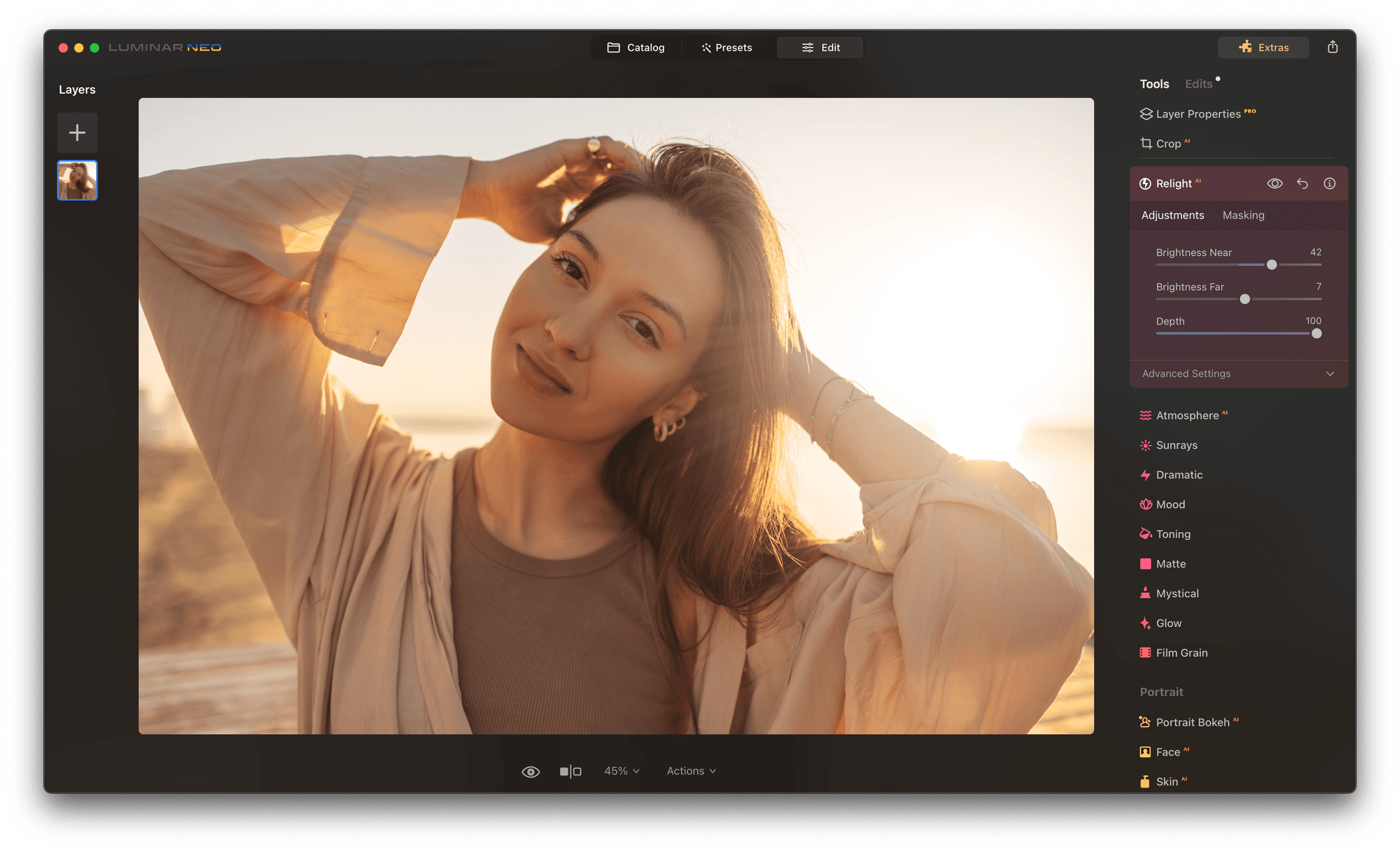
Task: Open the Skin AI tool
Action: point(1168,780)
